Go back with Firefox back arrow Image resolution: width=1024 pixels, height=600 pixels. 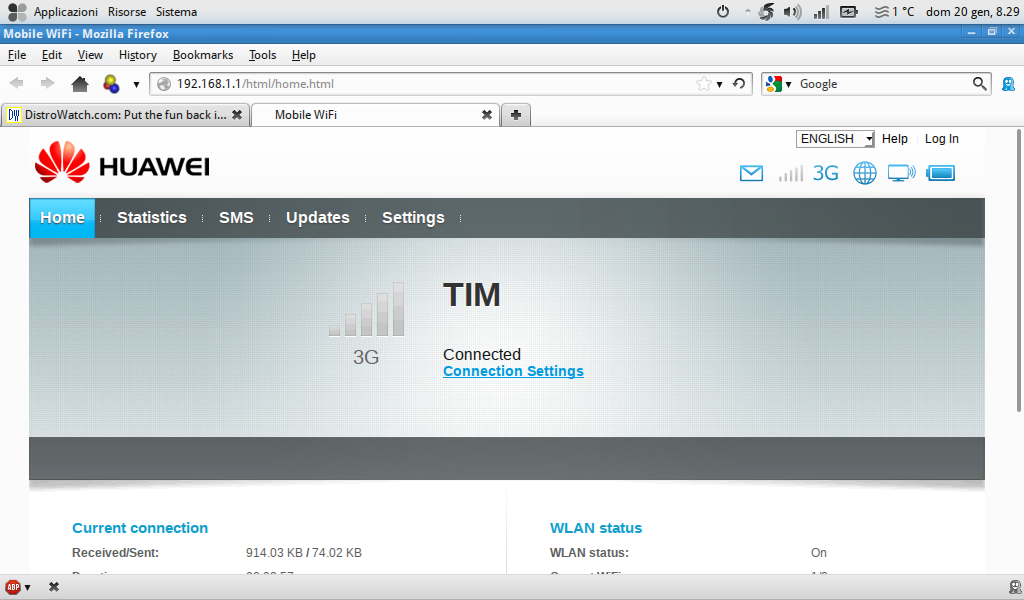click(x=16, y=84)
